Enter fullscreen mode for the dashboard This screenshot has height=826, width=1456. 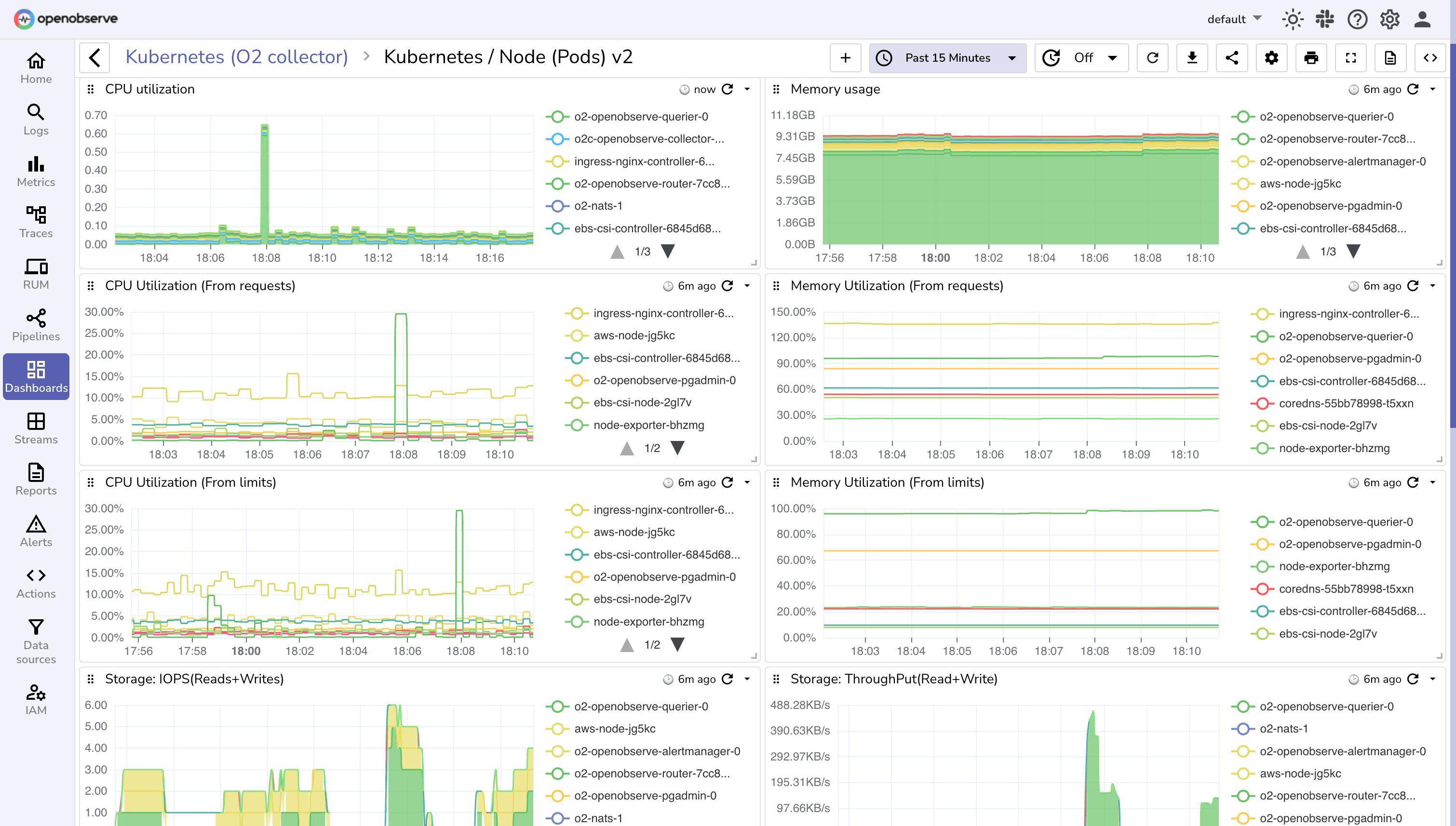pyautogui.click(x=1350, y=57)
